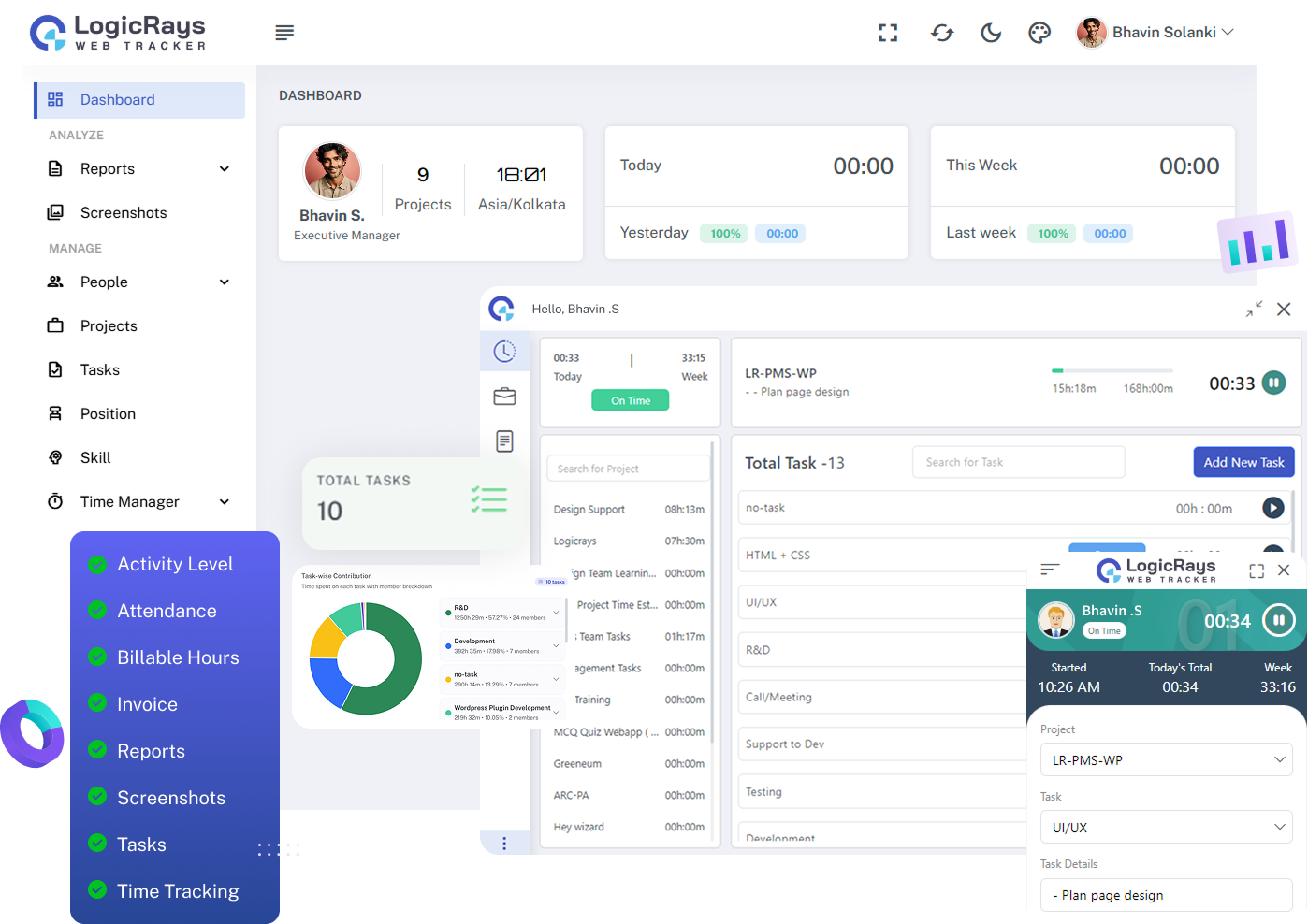Click the 00:00 badge beside Last week

tap(1110, 234)
